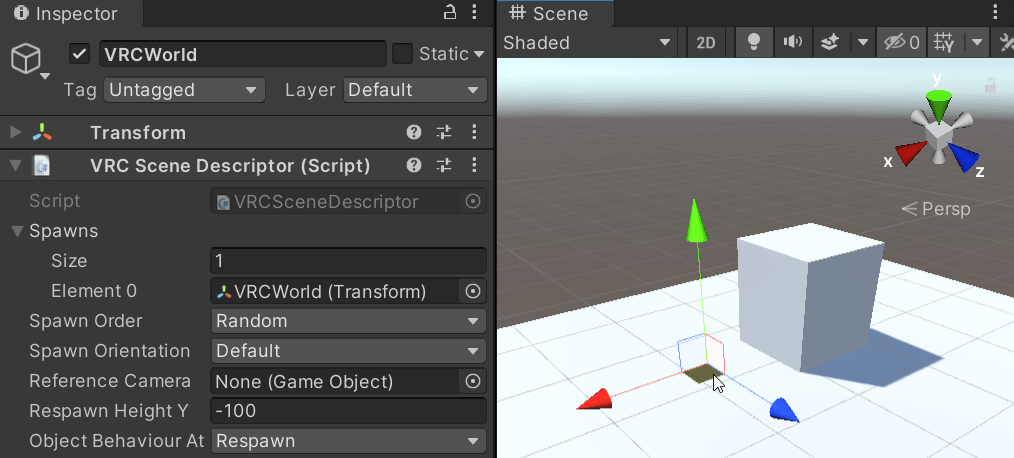Open object picker for Script field
This screenshot has height=458, width=1014.
coord(473,201)
